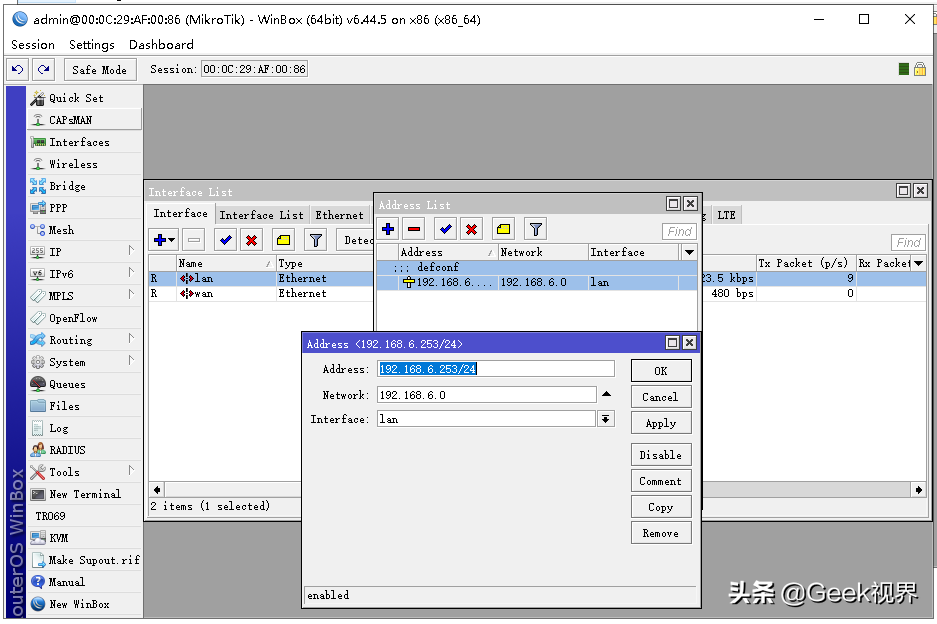Click the yellow comment icon in Address List toolbar

[x=504, y=229]
